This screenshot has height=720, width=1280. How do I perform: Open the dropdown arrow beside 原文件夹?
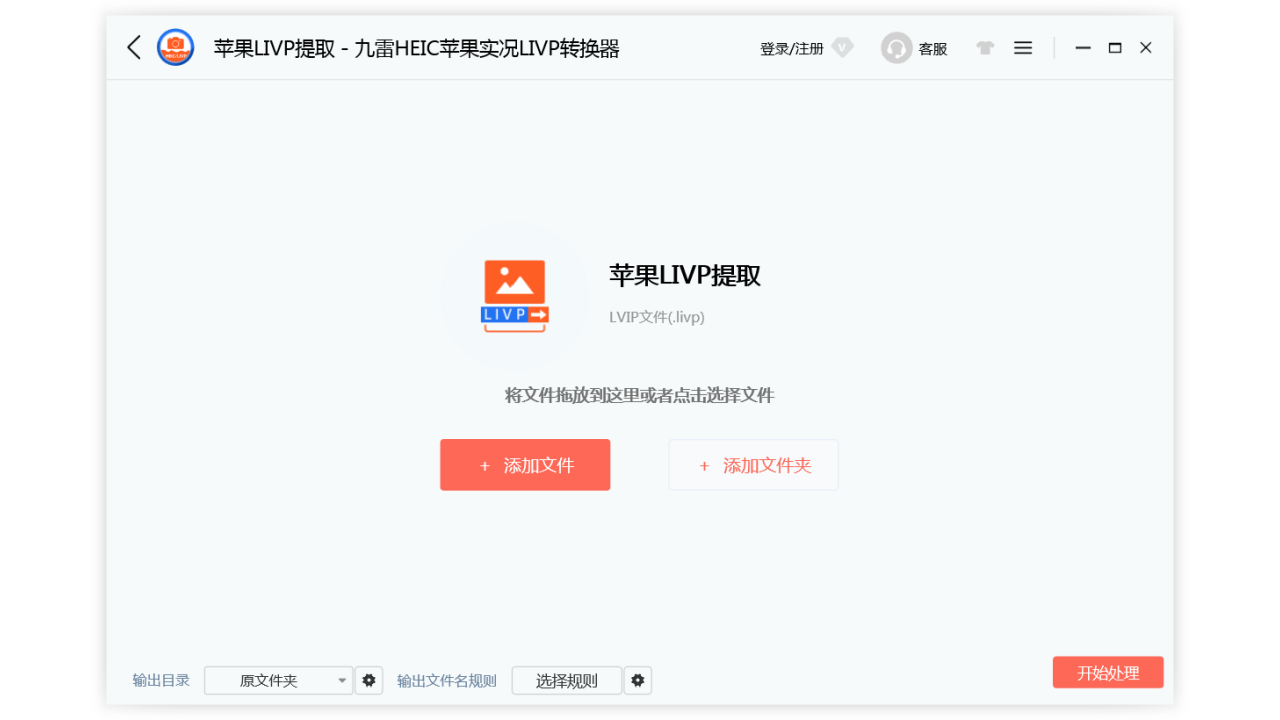coord(341,680)
